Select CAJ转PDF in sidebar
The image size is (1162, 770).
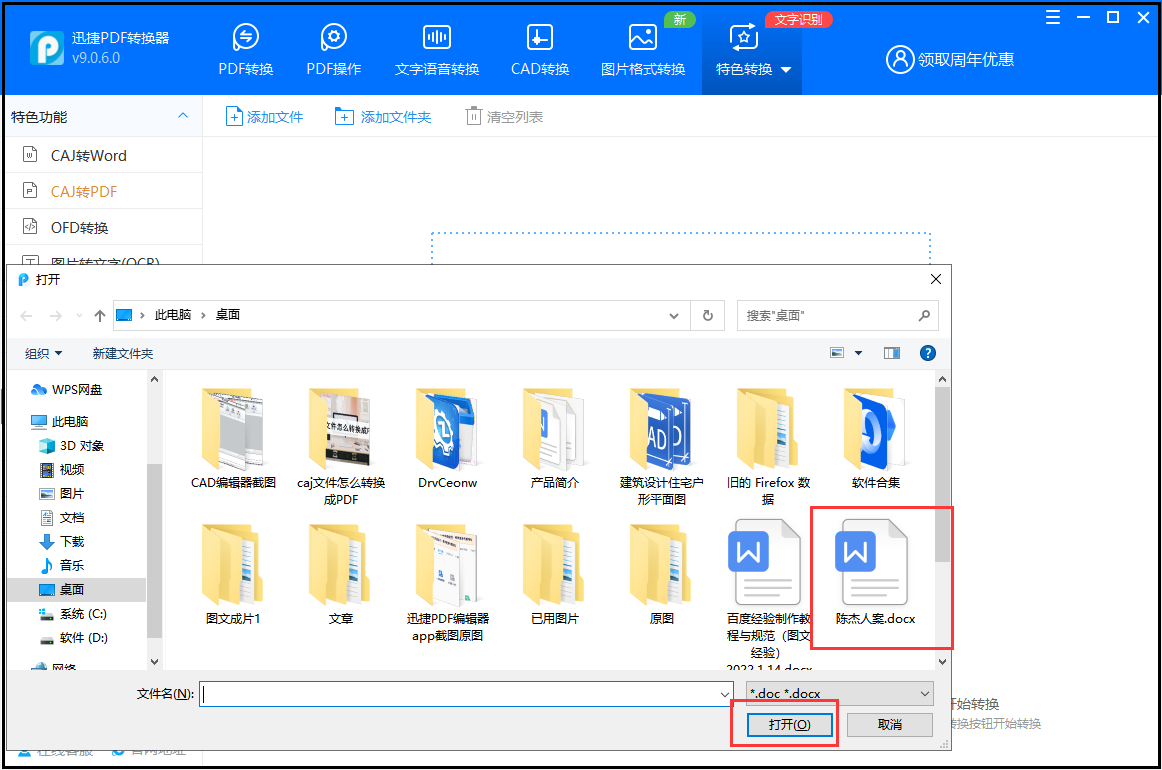click(104, 191)
